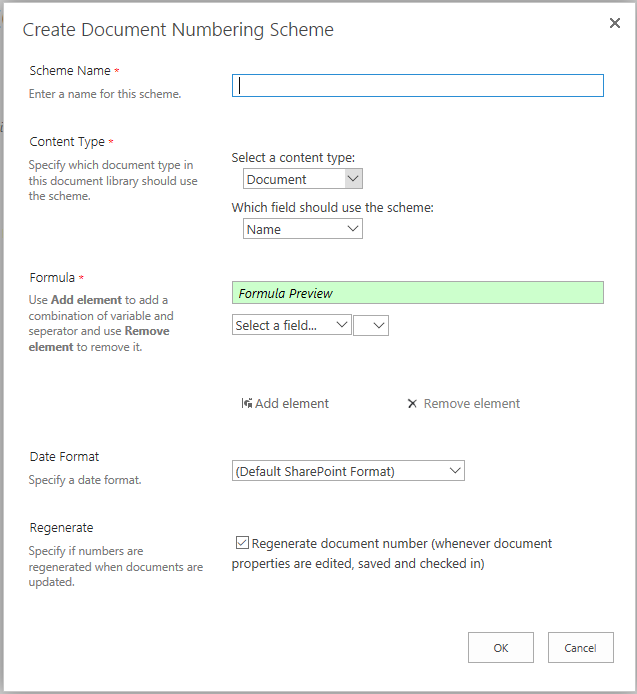This screenshot has width=637, height=694.
Task: Click the 'Enter a name for this scheme.' text
Action: pos(105,94)
